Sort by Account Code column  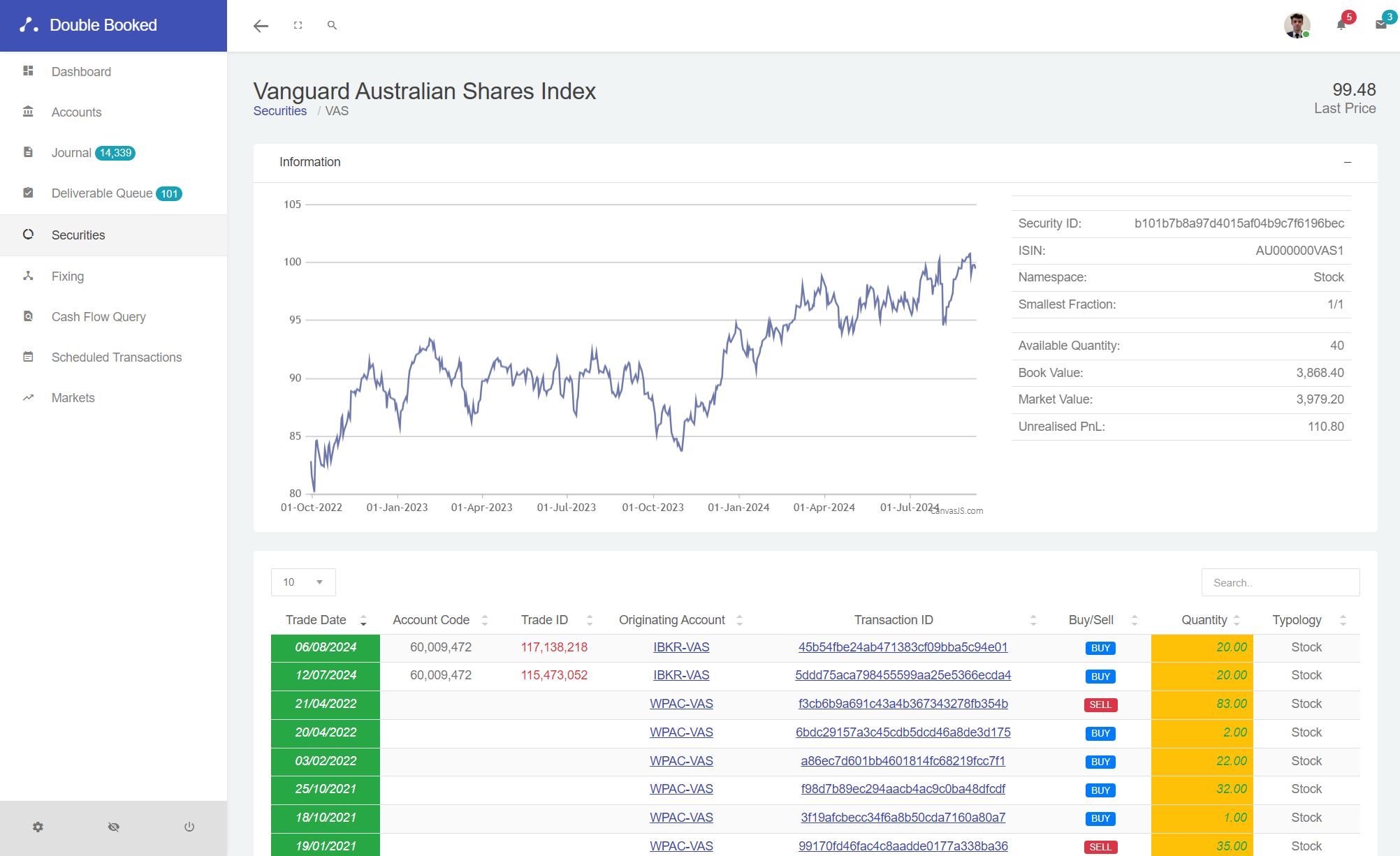point(440,620)
